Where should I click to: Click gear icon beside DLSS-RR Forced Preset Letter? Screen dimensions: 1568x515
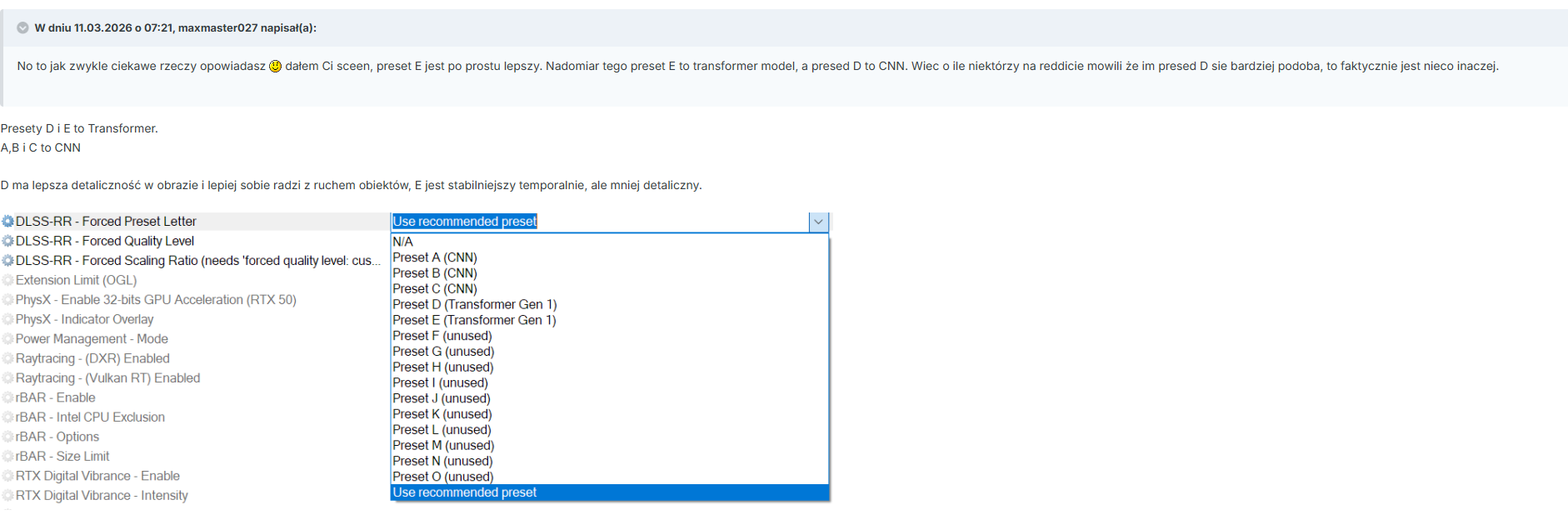pyautogui.click(x=7, y=222)
